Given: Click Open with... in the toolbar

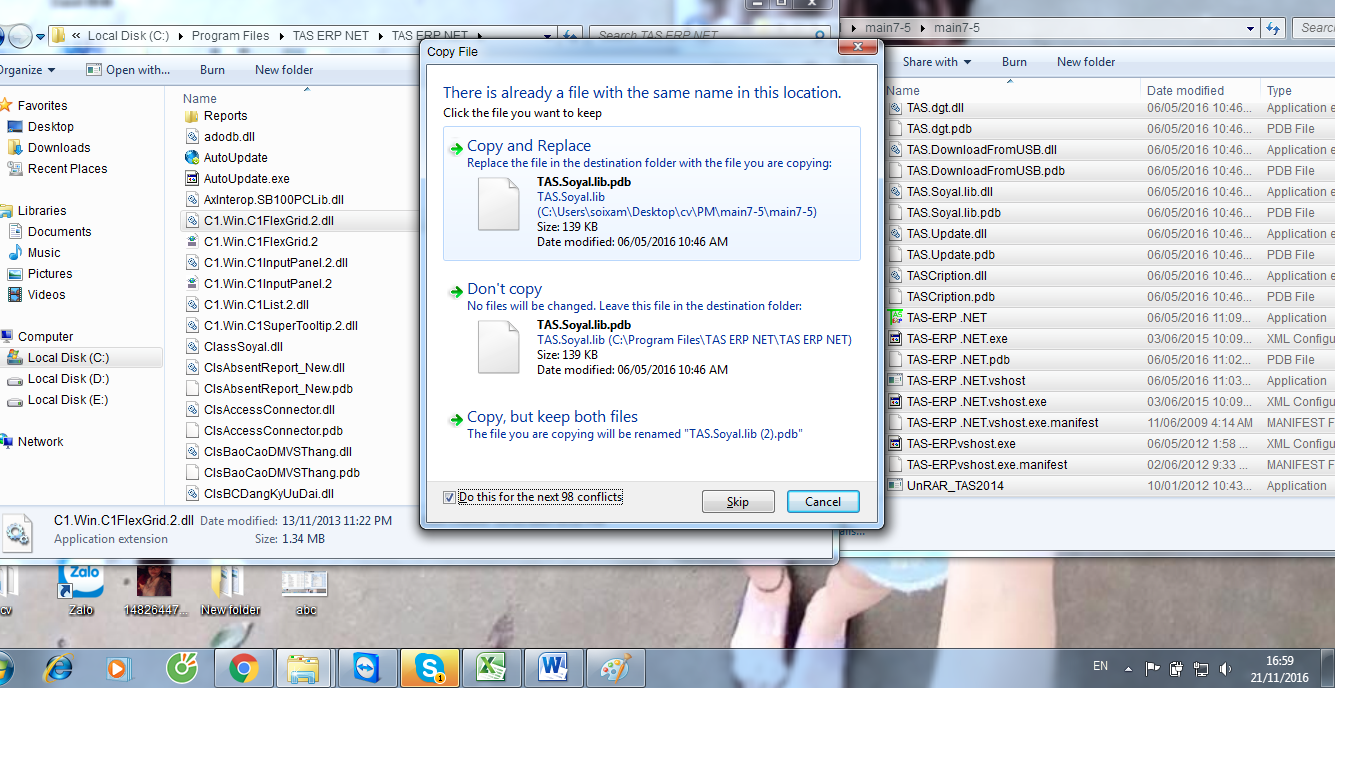Looking at the screenshot, I should (x=128, y=70).
